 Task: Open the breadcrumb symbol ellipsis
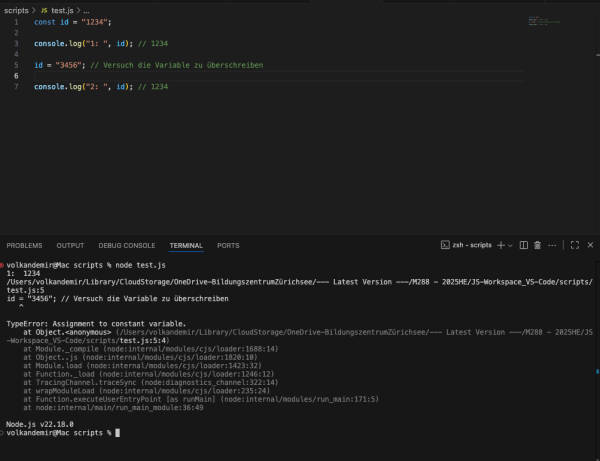(86, 11)
